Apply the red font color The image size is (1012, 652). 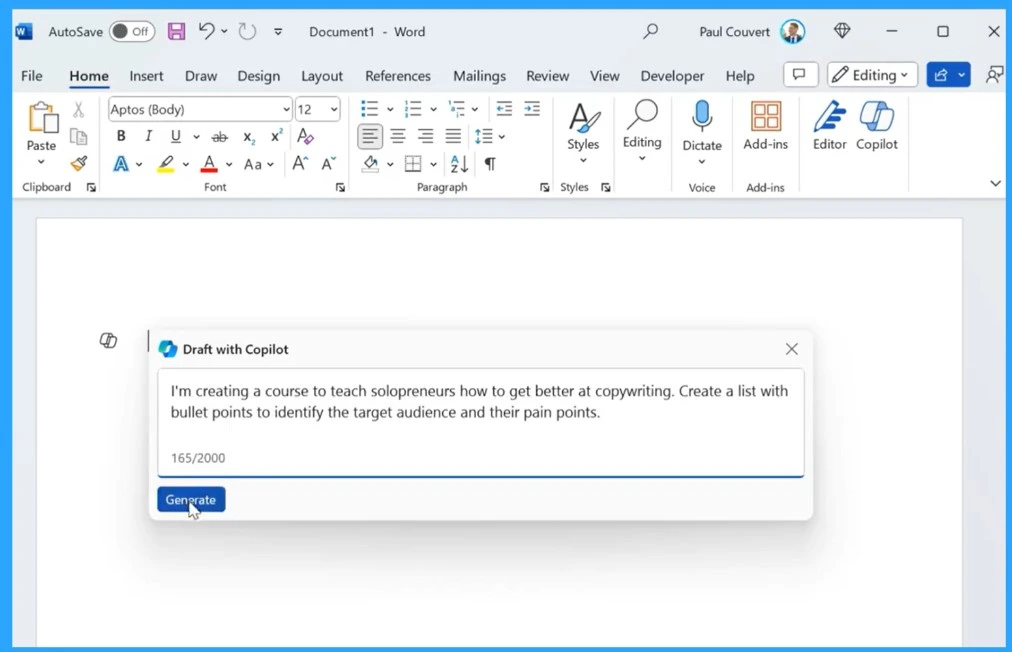pyautogui.click(x=209, y=164)
